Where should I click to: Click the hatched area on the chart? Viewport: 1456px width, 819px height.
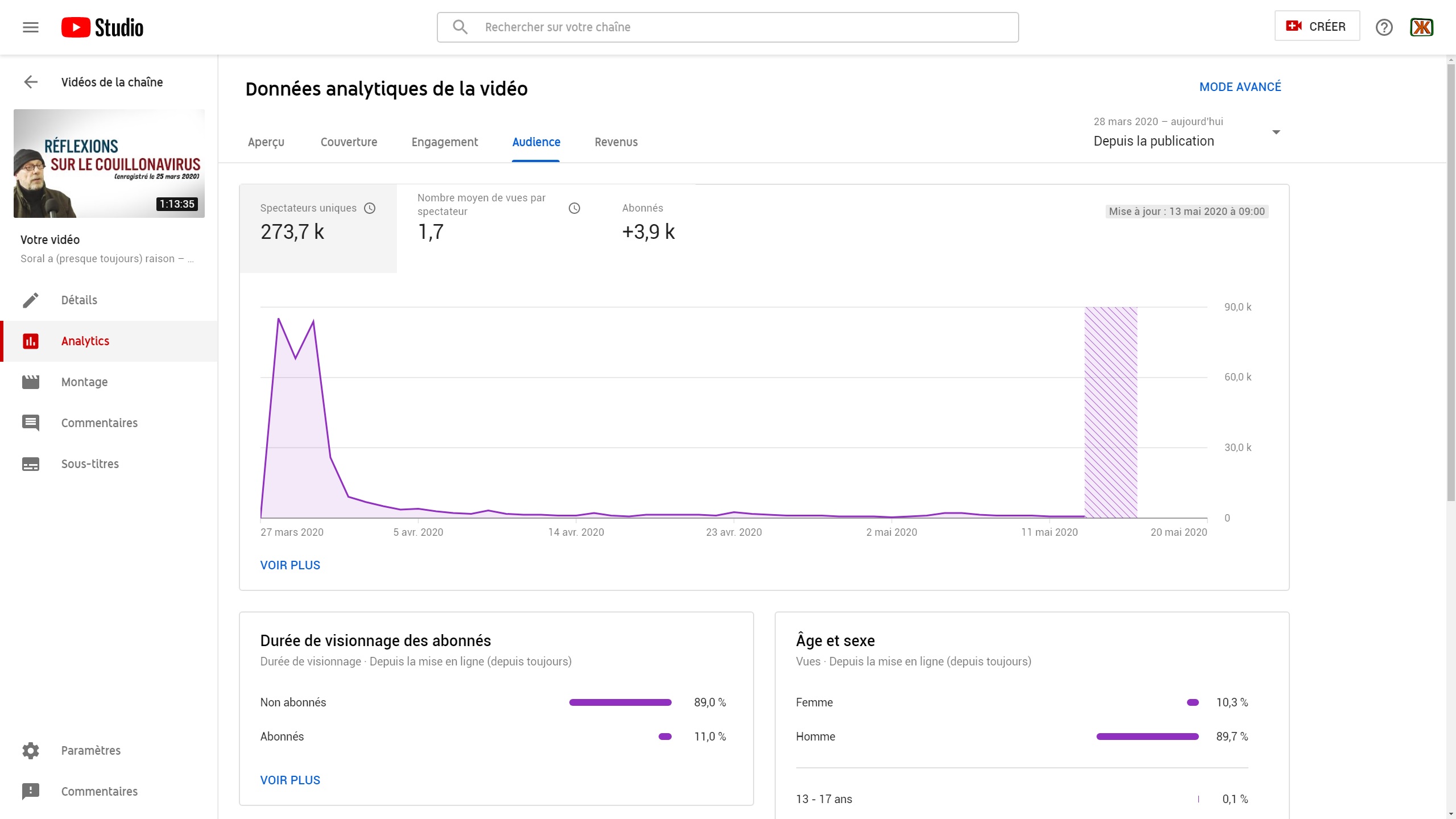[1111, 412]
